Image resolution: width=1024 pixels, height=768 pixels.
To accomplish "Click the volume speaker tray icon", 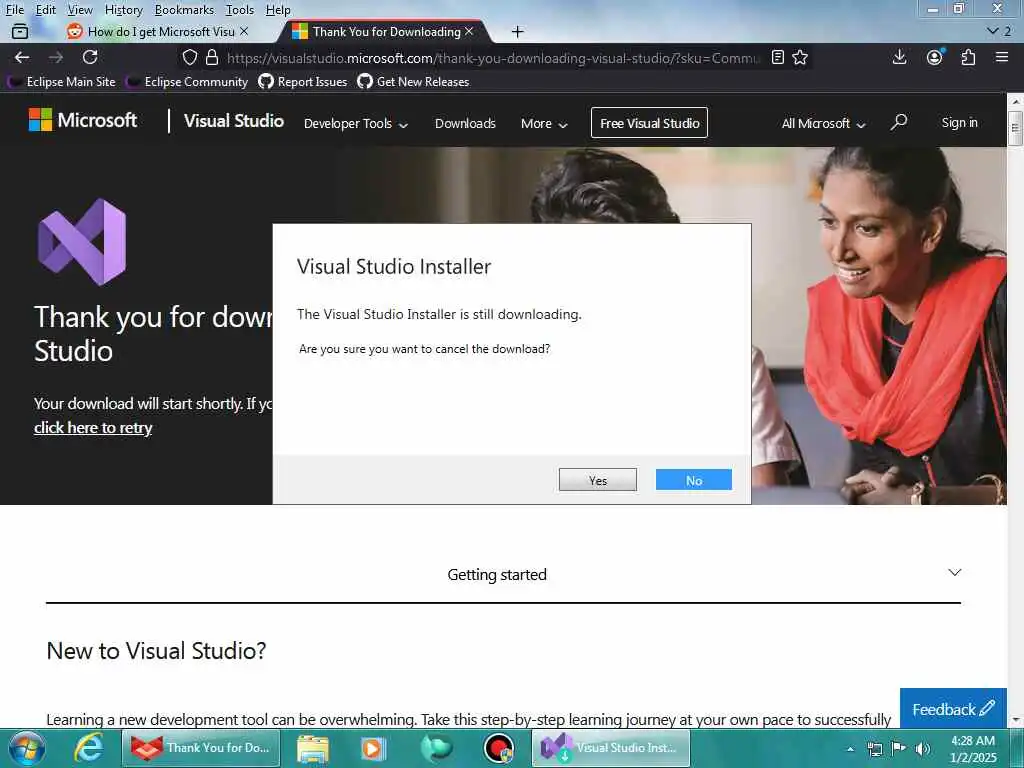I will (923, 749).
